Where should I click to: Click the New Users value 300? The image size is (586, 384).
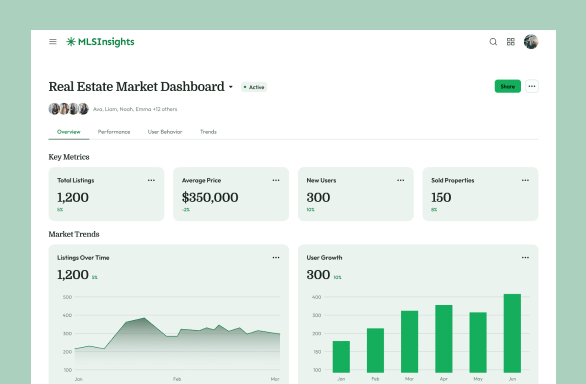tap(318, 197)
